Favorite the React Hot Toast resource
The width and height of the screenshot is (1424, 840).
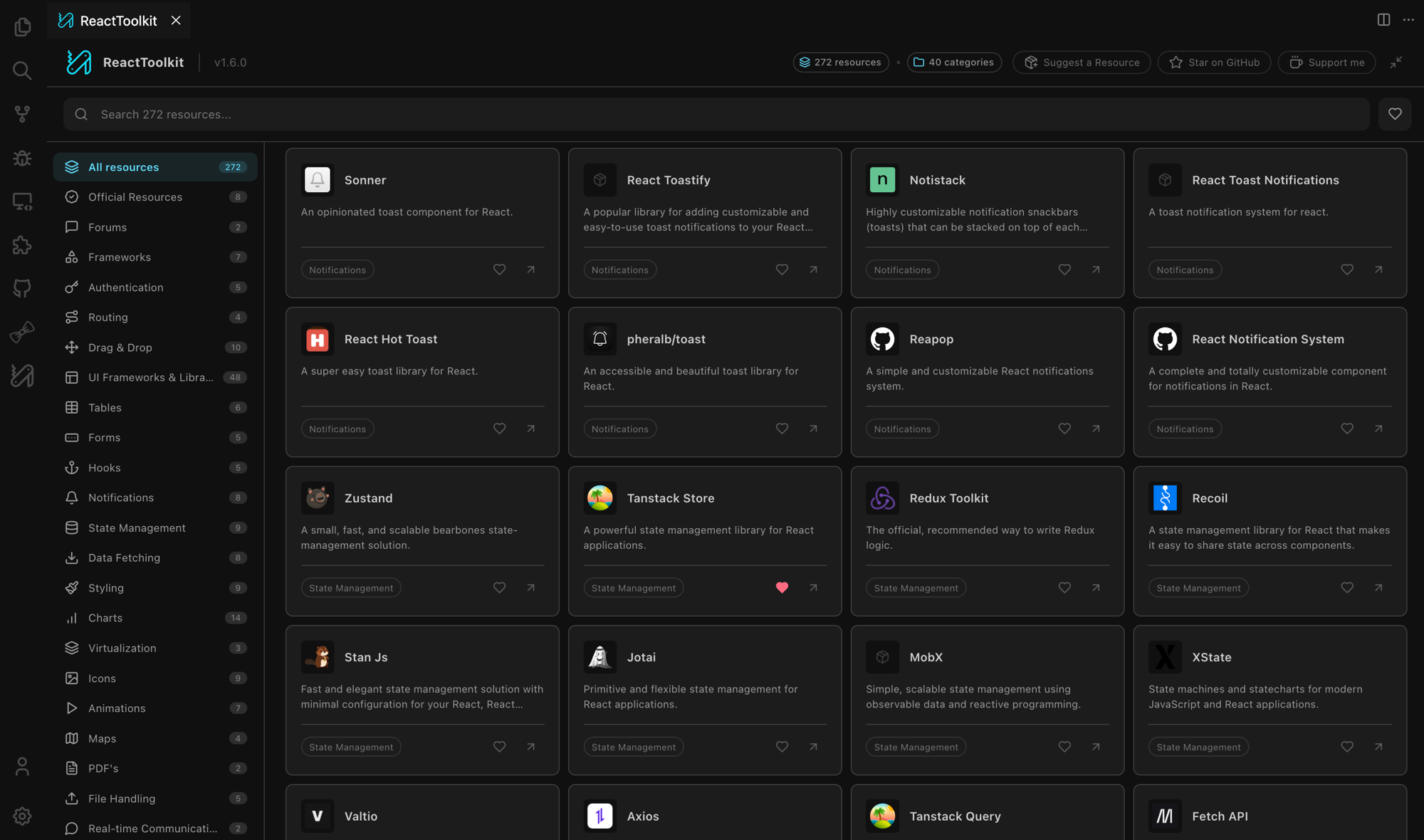click(500, 429)
